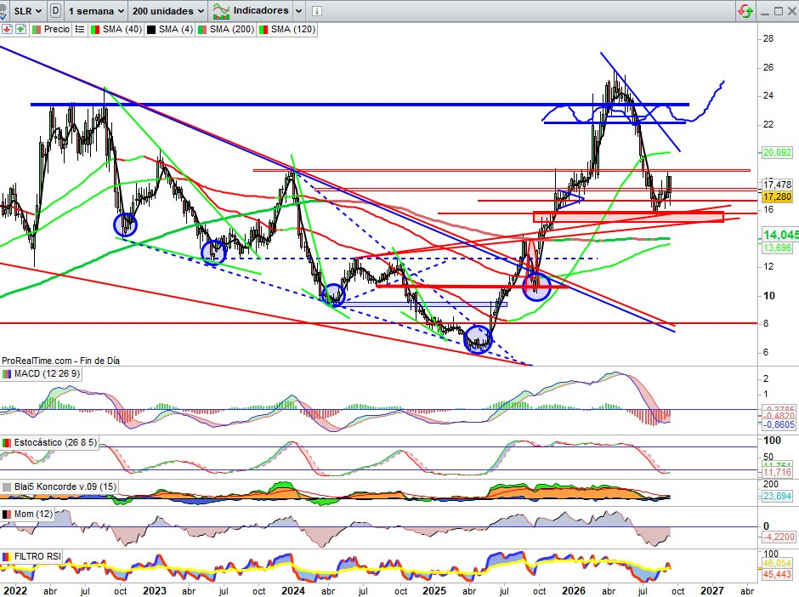Image resolution: width=799 pixels, height=597 pixels.
Task: Toggle the SMA (40) legend item
Action: tap(116, 30)
